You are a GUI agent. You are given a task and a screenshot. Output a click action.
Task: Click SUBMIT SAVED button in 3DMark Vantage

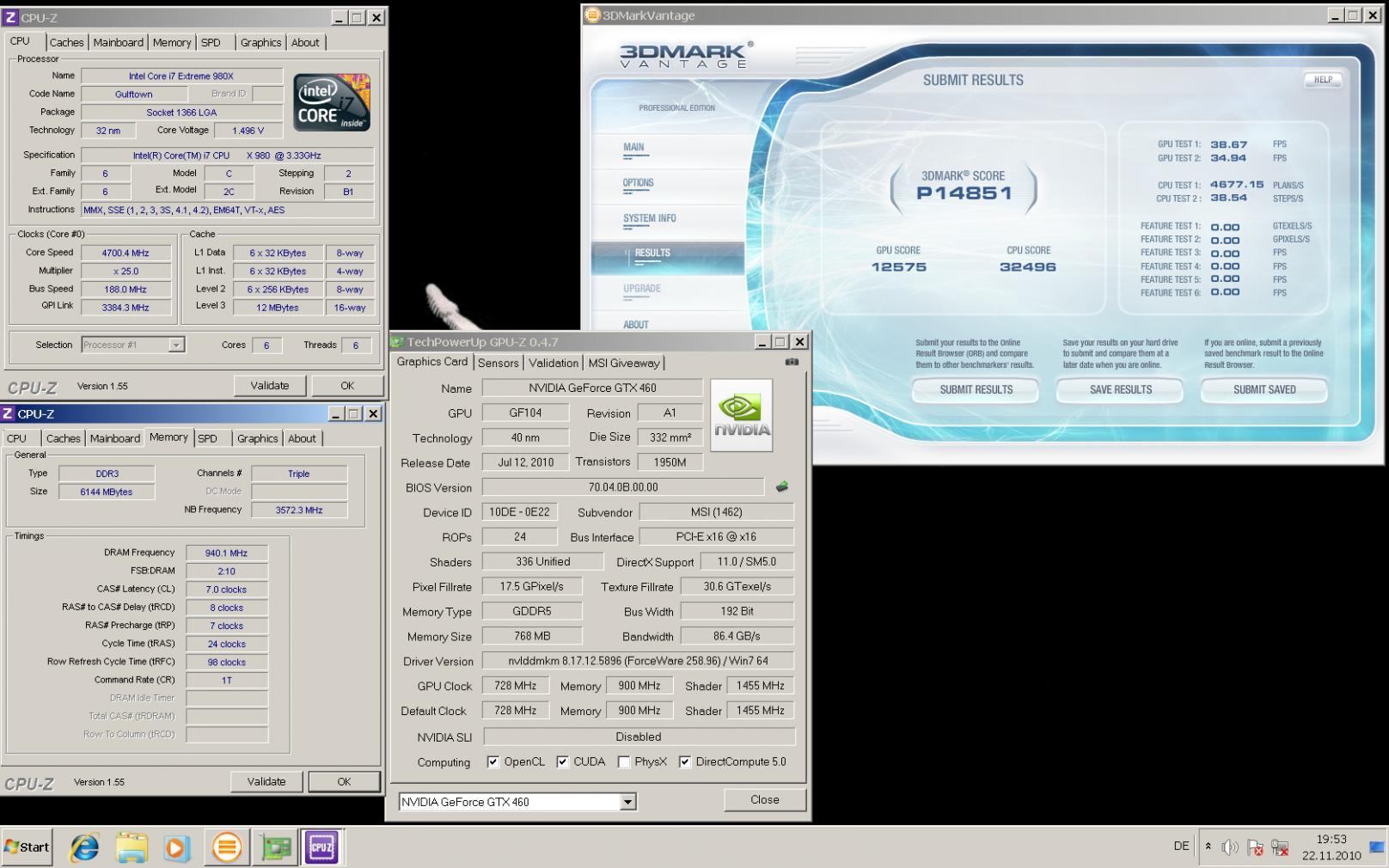pyautogui.click(x=1264, y=389)
